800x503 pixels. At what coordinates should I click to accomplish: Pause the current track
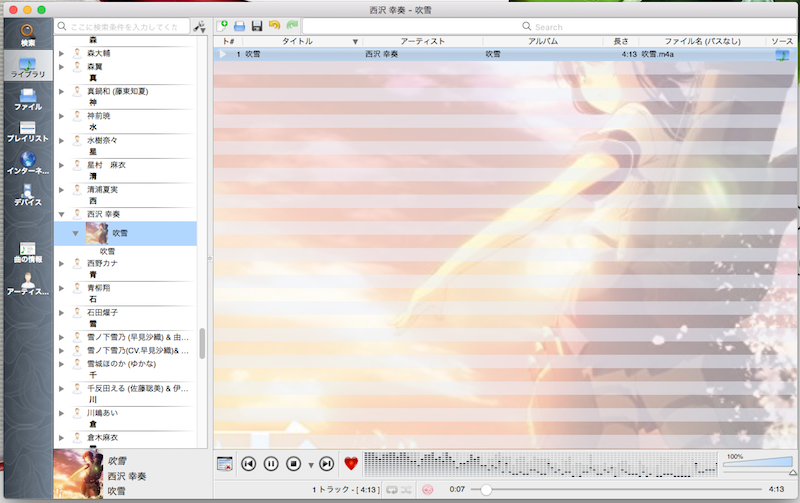click(271, 463)
